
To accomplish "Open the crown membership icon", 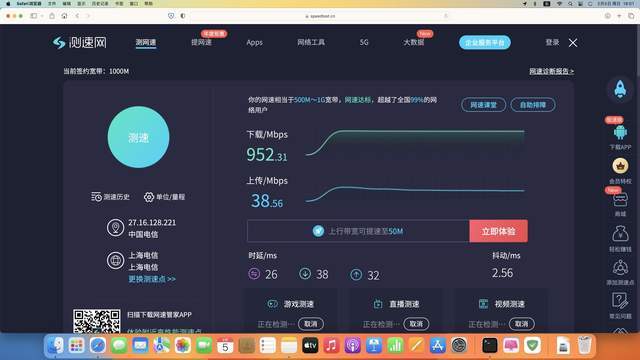I will [x=620, y=166].
